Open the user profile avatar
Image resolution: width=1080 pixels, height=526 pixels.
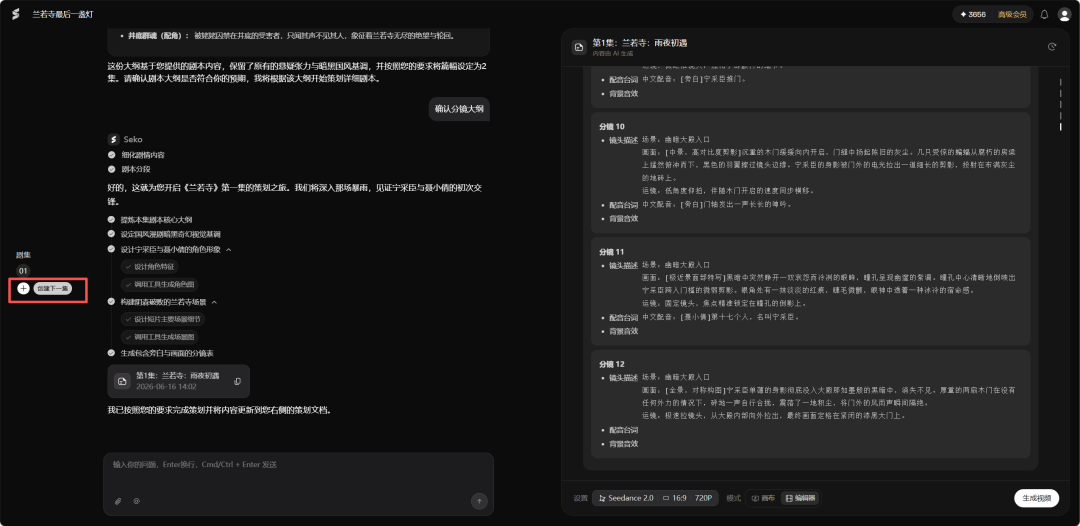(1064, 14)
